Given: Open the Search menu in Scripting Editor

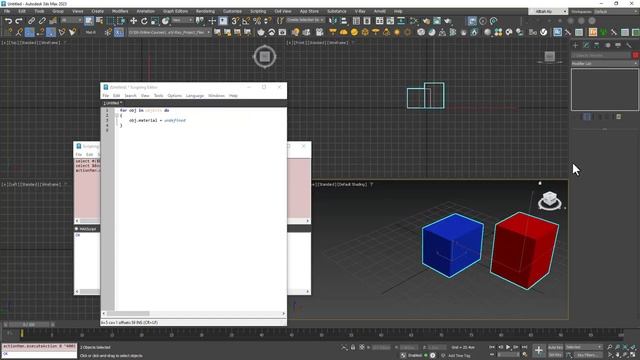Looking at the screenshot, I should [x=130, y=96].
